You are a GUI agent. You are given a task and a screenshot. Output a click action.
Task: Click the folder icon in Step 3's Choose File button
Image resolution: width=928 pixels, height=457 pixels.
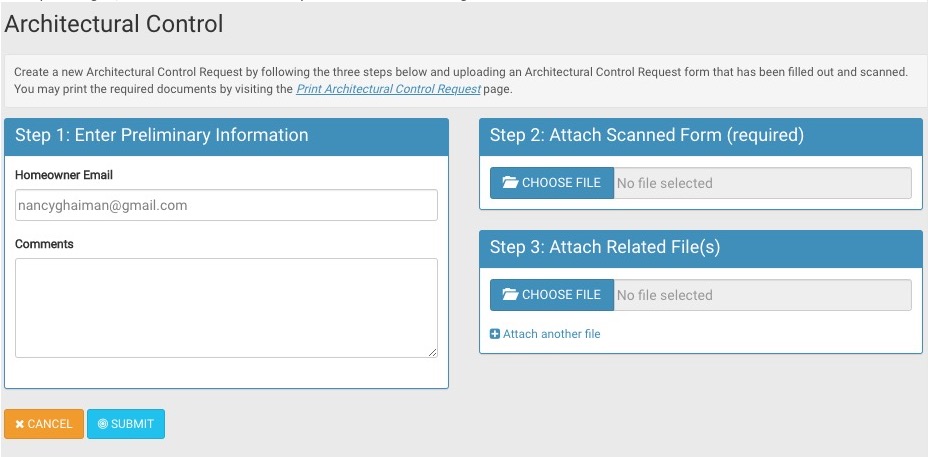click(510, 295)
